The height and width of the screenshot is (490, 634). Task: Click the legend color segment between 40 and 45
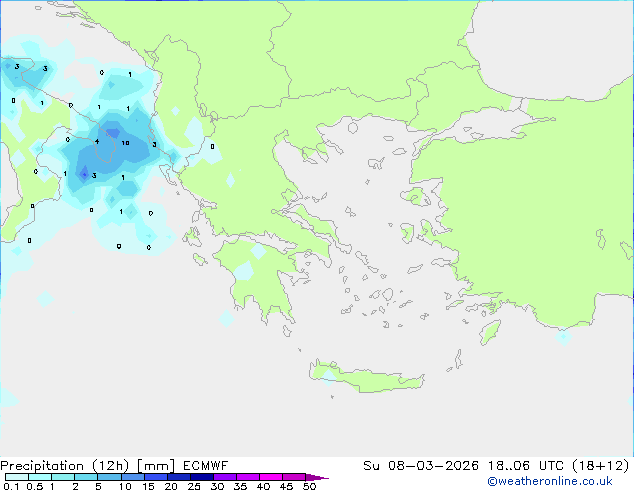[x=271, y=477]
